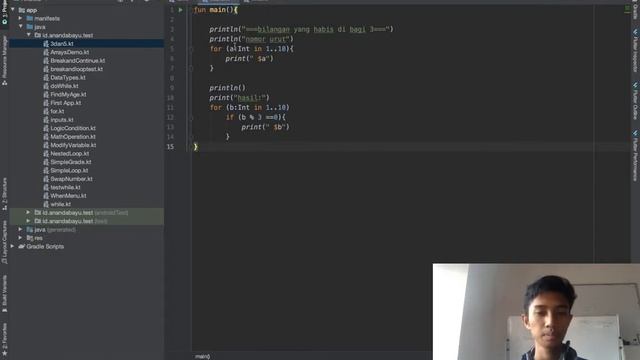The image size is (640, 360).
Task: Click the main() breadcrumb at editor bottom
Action: tap(202, 356)
